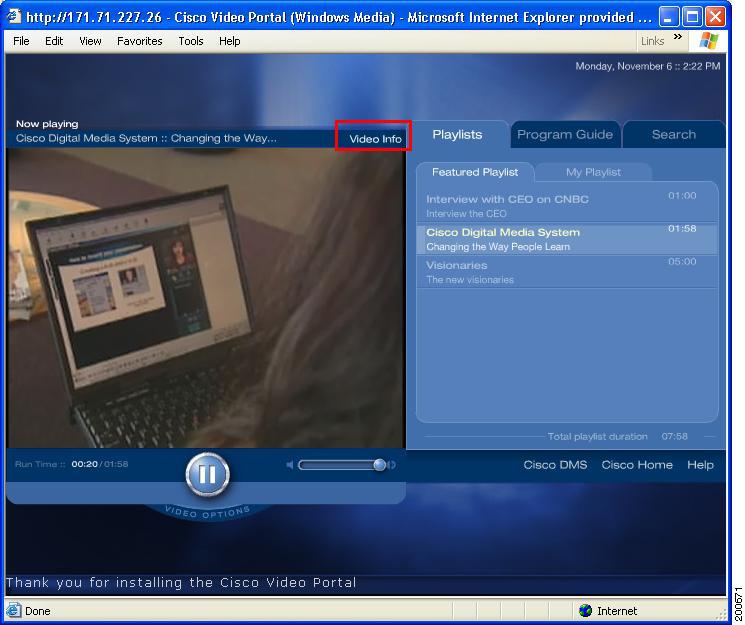This screenshot has height=625, width=745.
Task: Open the Search tab
Action: click(674, 135)
